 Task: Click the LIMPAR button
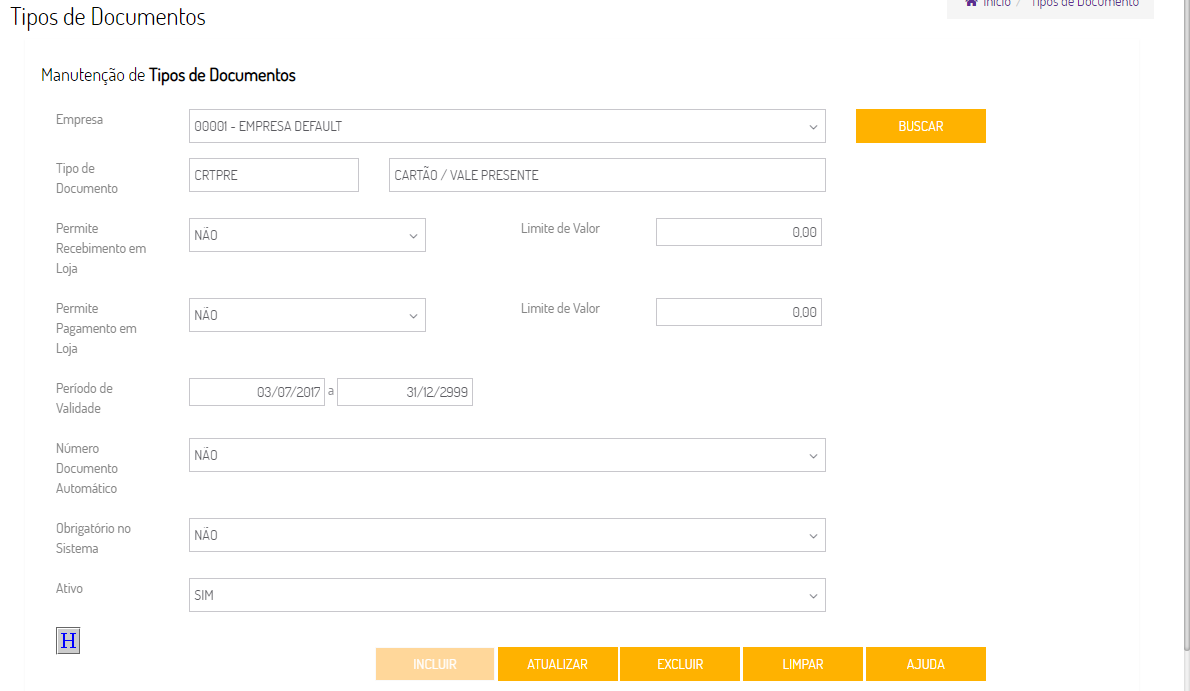[803, 664]
